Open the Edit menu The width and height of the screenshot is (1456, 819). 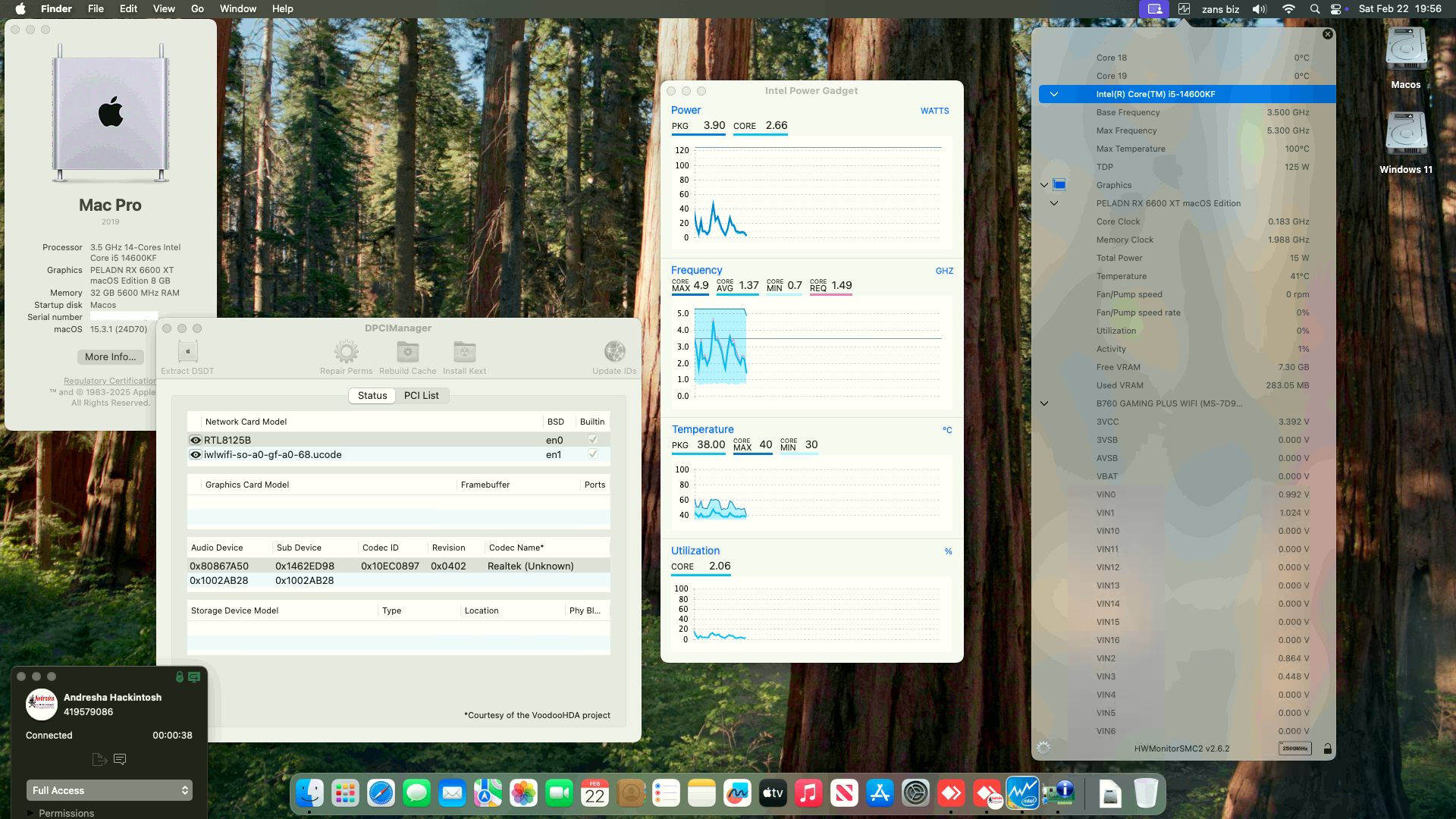(128, 9)
